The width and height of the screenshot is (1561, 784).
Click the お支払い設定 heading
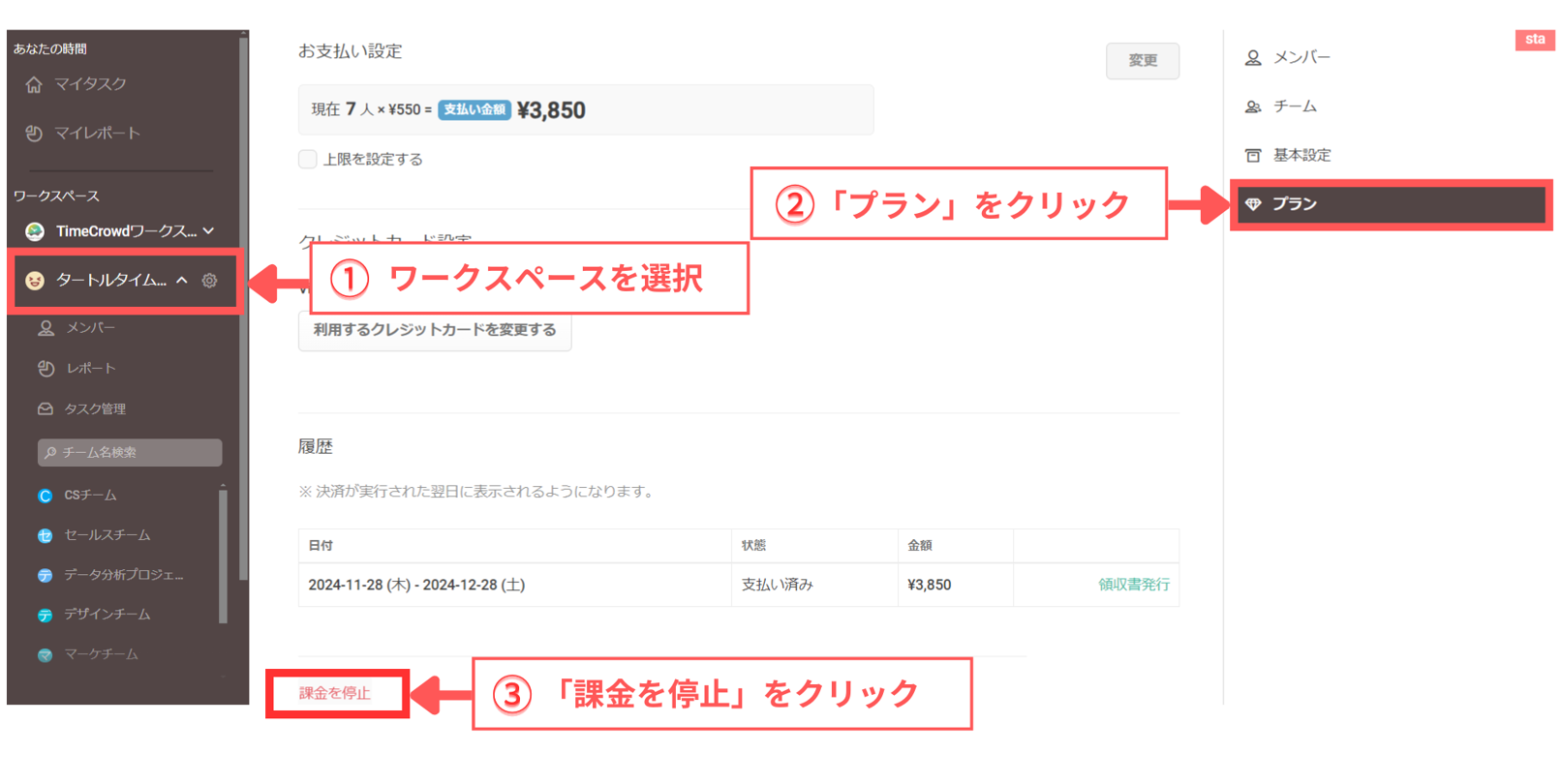point(351,51)
